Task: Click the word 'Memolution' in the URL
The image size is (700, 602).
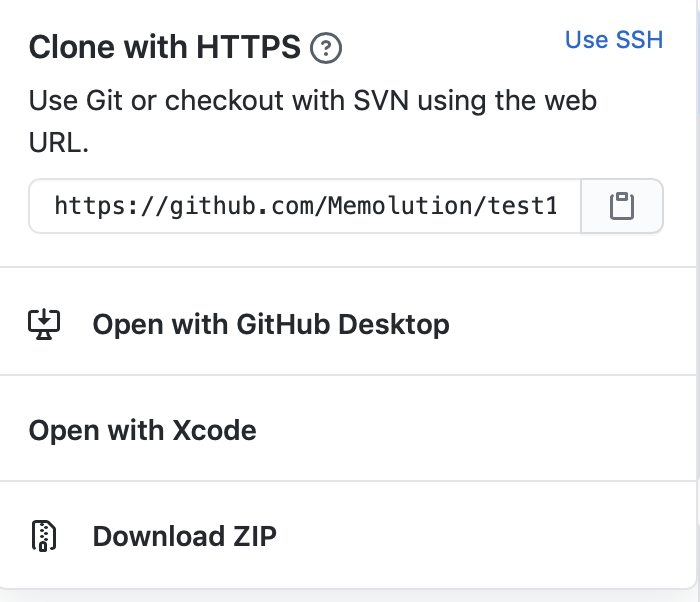Action: [x=400, y=206]
